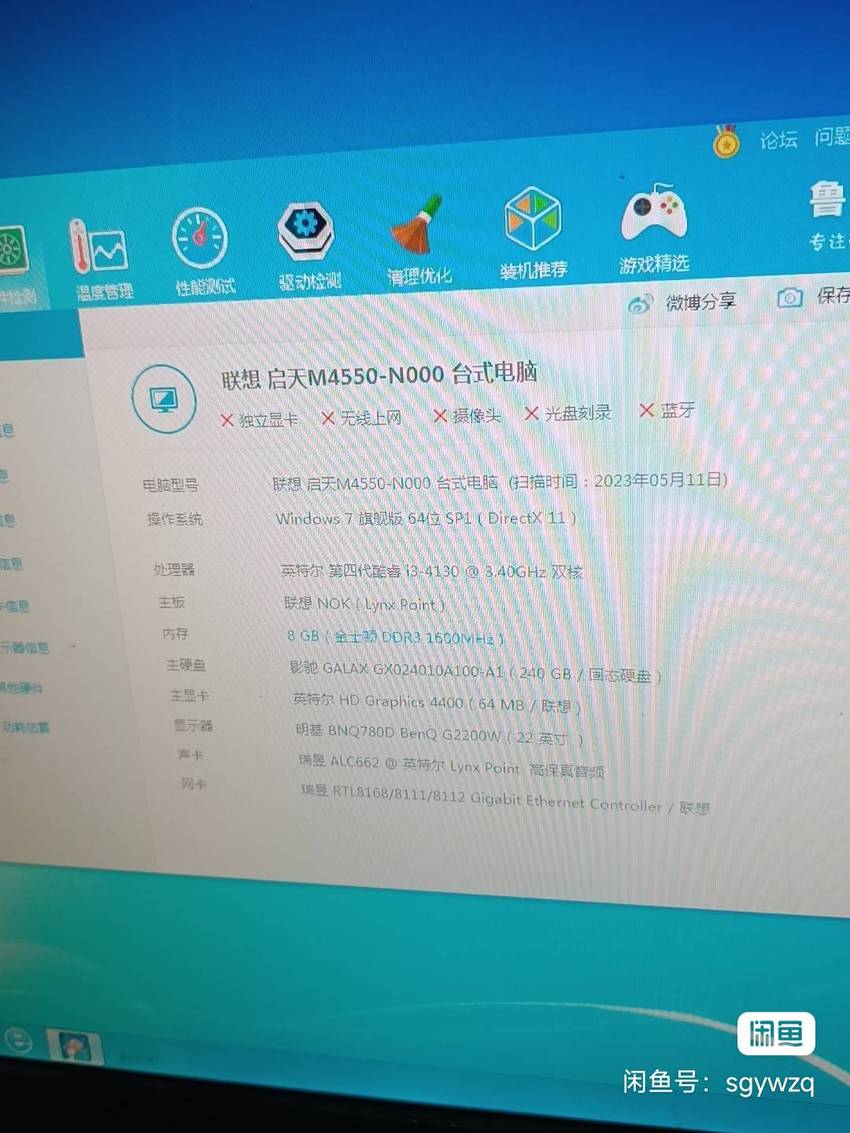Click the gold medal icon

[726, 142]
